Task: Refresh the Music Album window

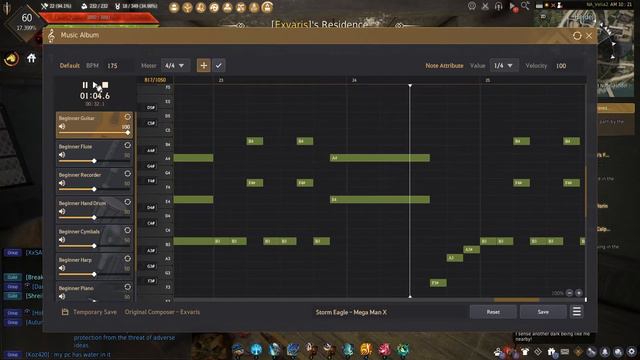Action: tap(577, 36)
